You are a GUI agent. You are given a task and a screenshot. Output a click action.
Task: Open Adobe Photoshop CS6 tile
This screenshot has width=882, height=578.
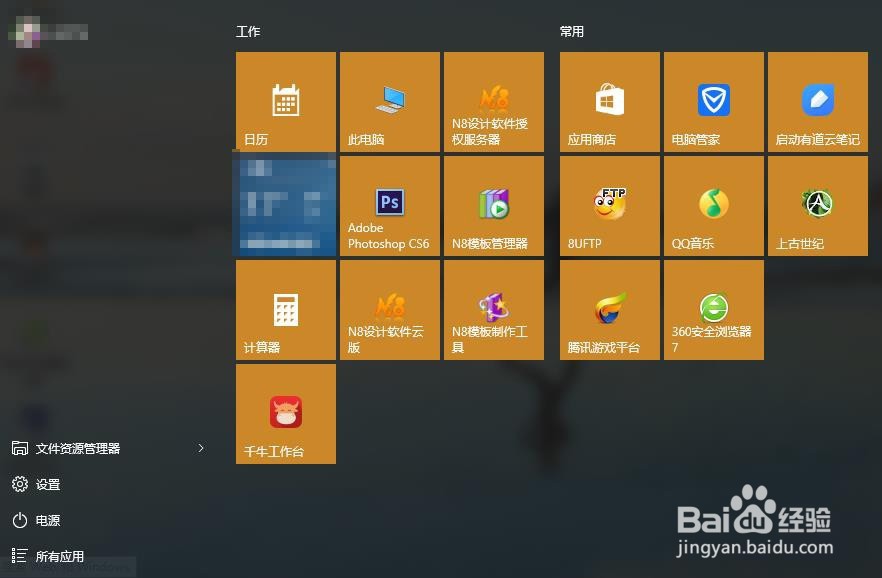click(390, 206)
